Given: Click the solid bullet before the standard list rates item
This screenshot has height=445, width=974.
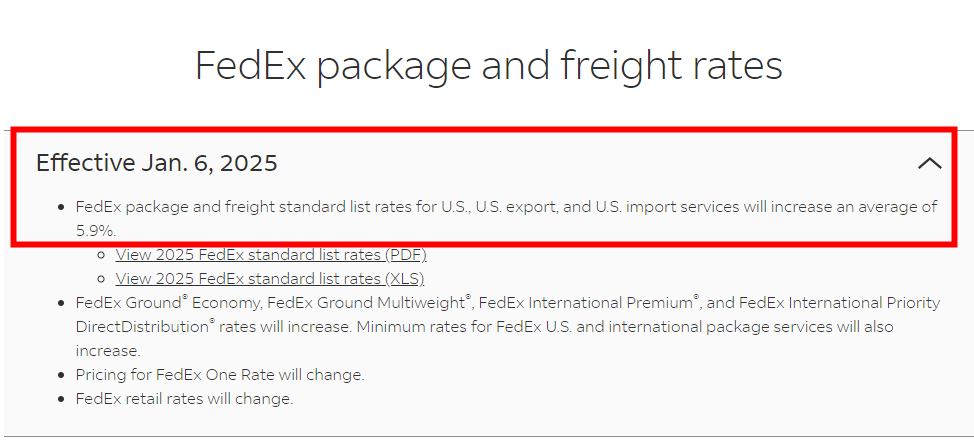Looking at the screenshot, I should (x=61, y=207).
